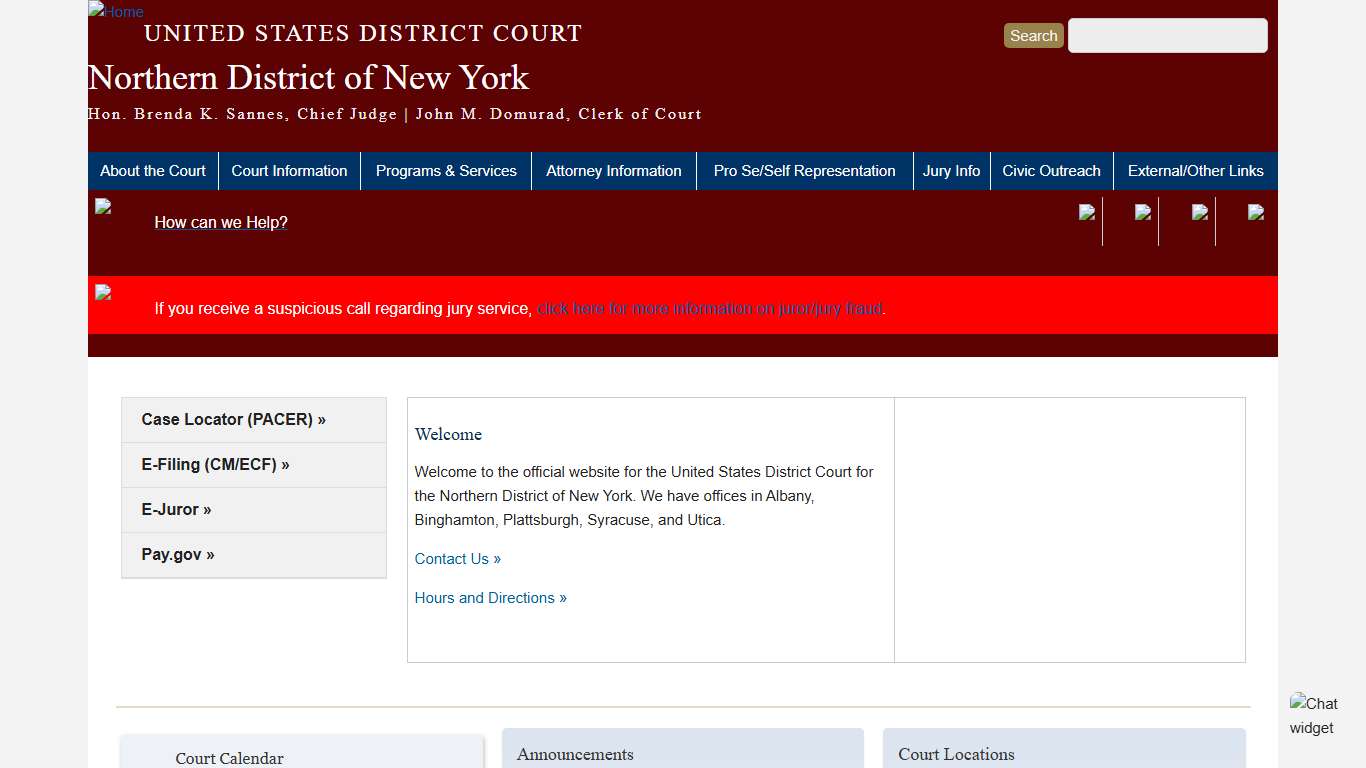Select the Jury Info menu item

951,171
